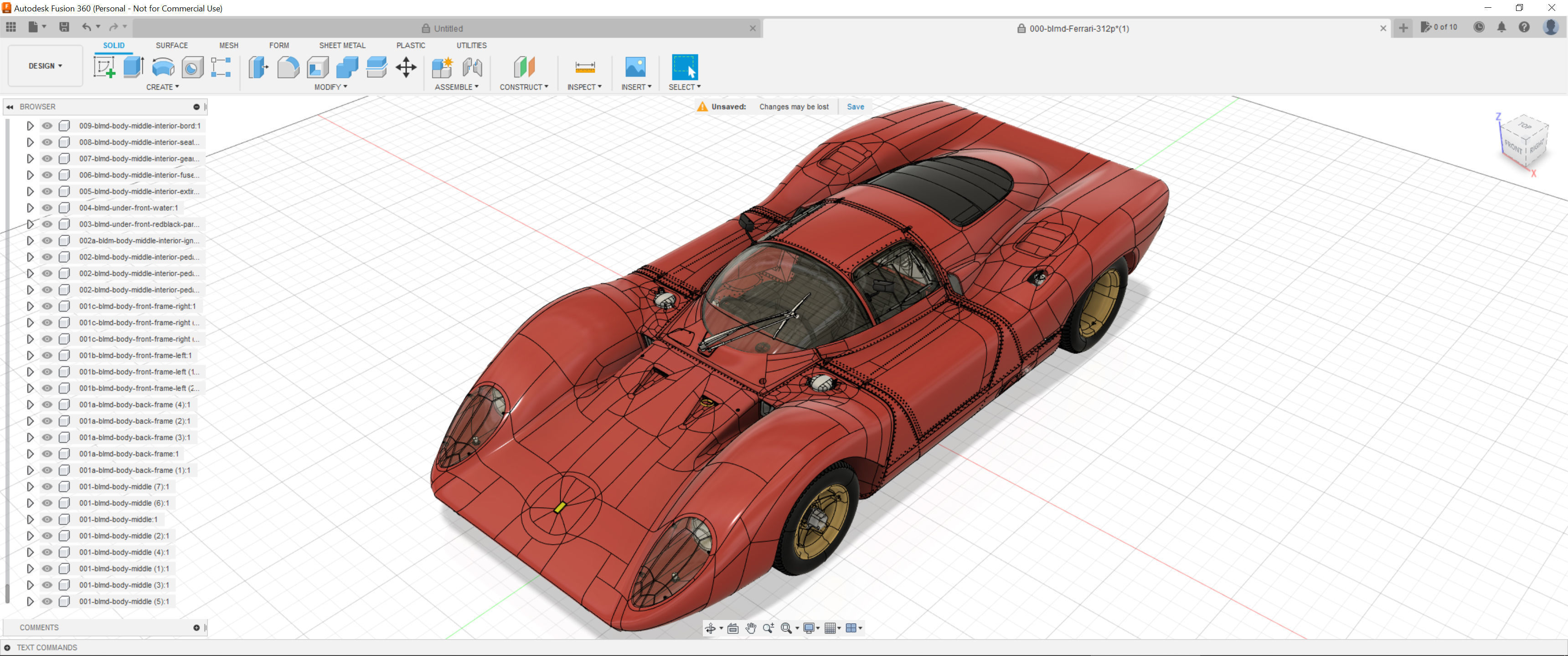Start Create Sketch tool
The height and width of the screenshot is (656, 1568).
pos(104,67)
